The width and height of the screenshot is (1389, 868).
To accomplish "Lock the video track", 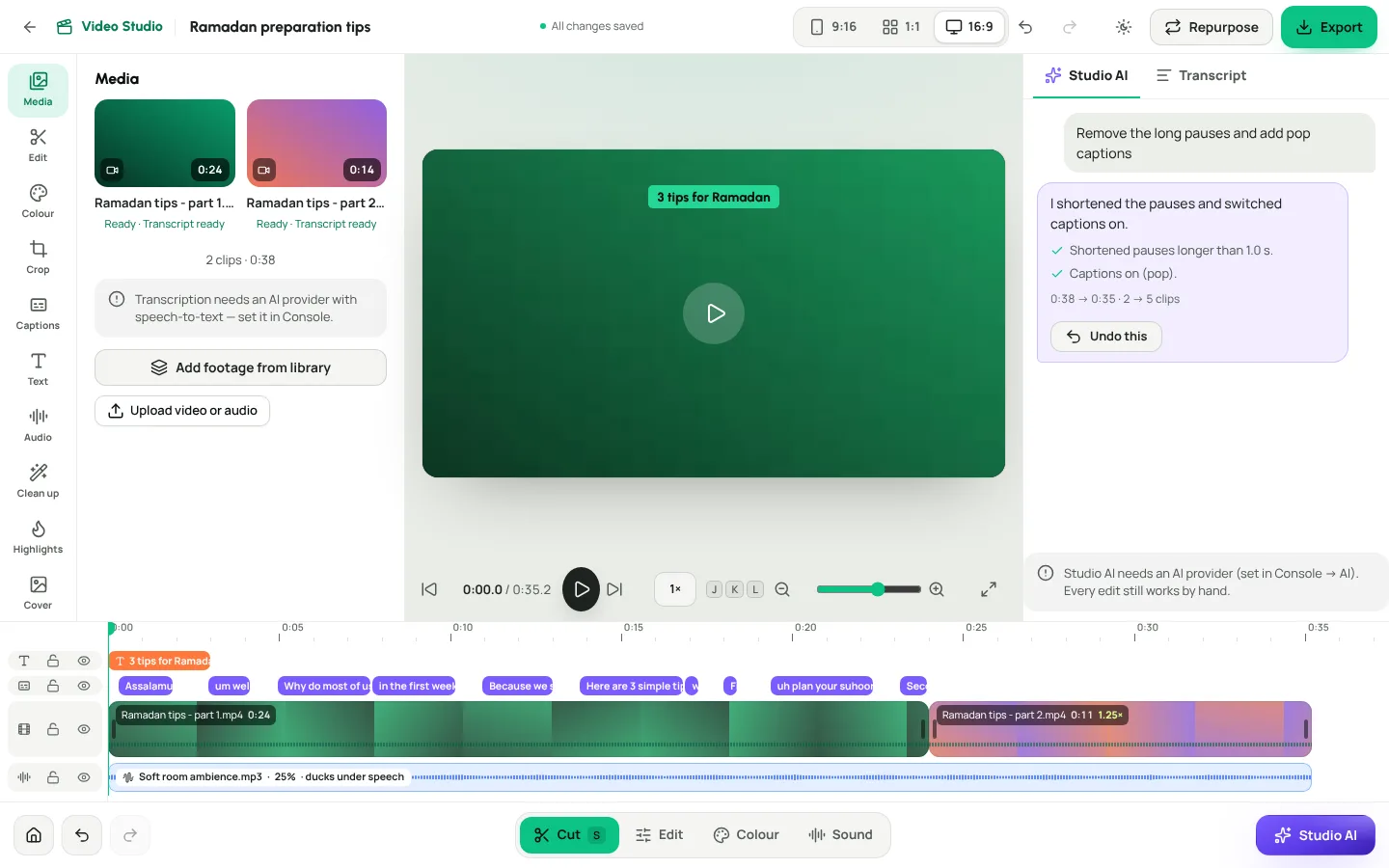I will tap(53, 729).
